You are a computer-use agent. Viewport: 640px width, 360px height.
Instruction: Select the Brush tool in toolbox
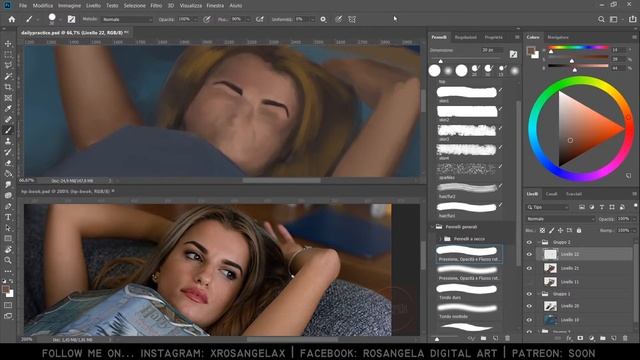pyautogui.click(x=8, y=130)
